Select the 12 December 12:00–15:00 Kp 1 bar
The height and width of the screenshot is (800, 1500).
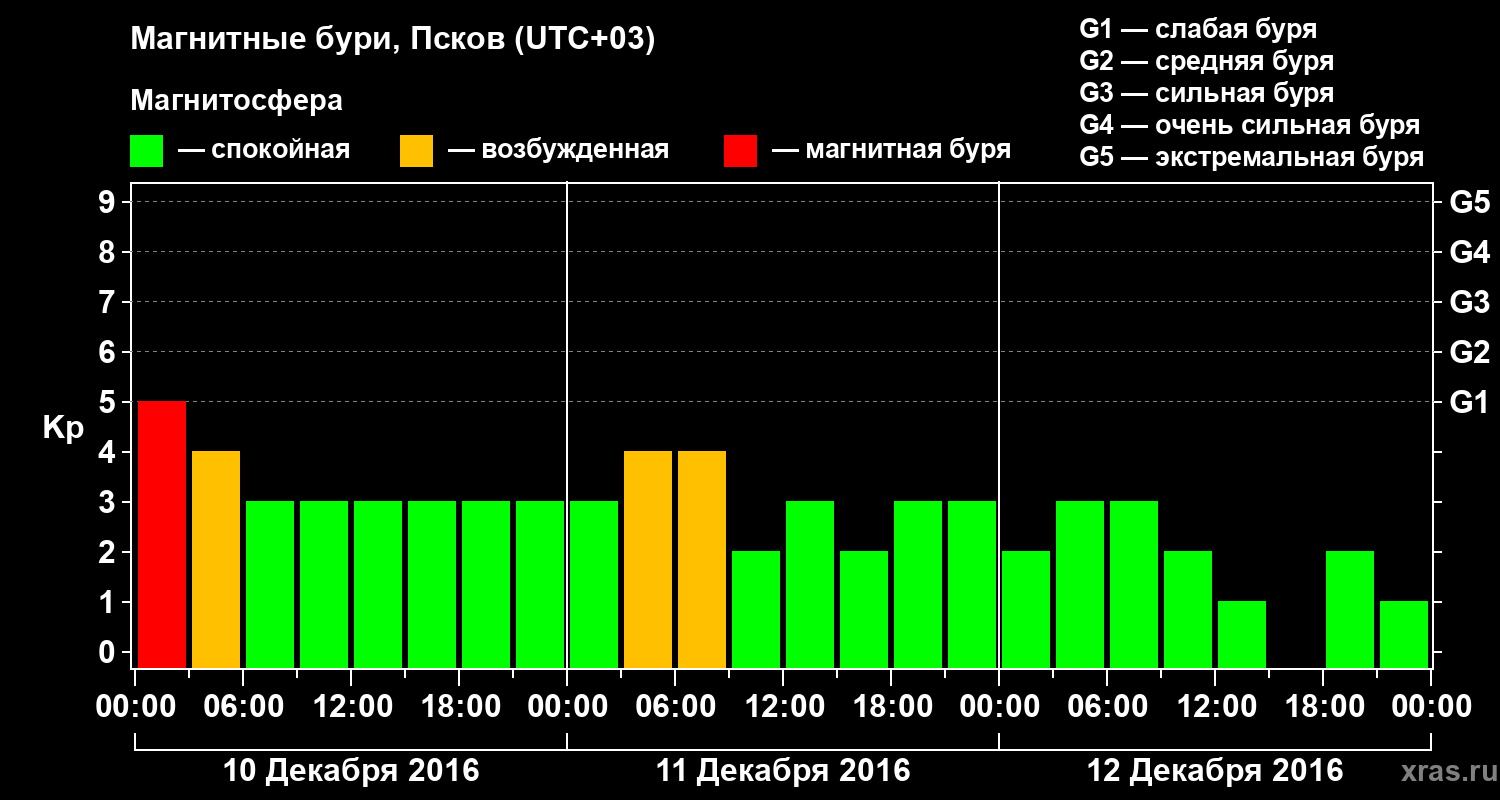[1242, 634]
